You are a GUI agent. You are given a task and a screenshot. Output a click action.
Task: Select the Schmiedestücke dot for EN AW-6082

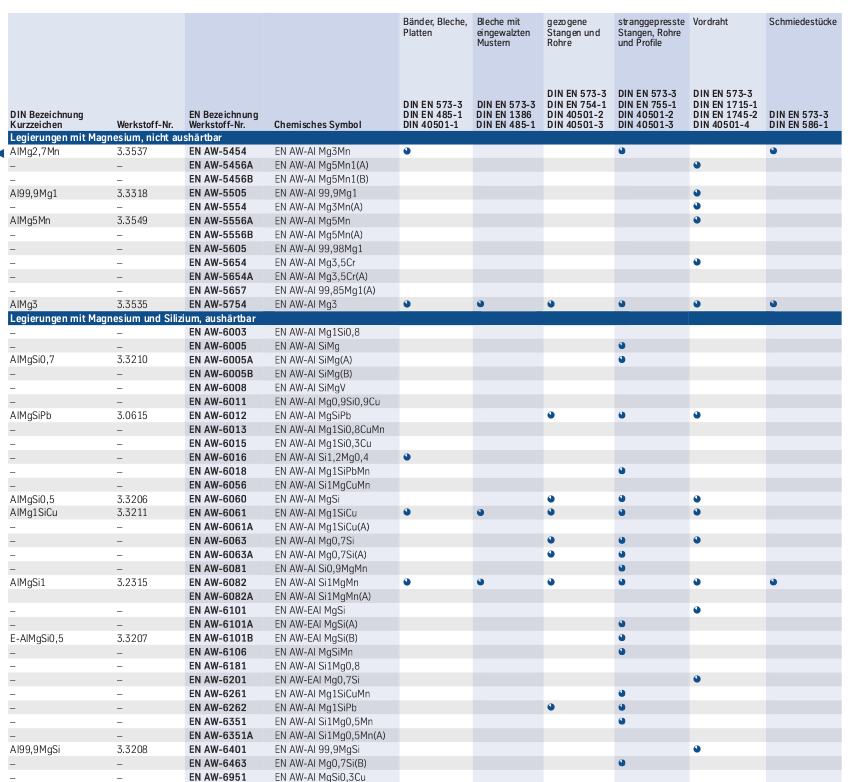pos(773,581)
